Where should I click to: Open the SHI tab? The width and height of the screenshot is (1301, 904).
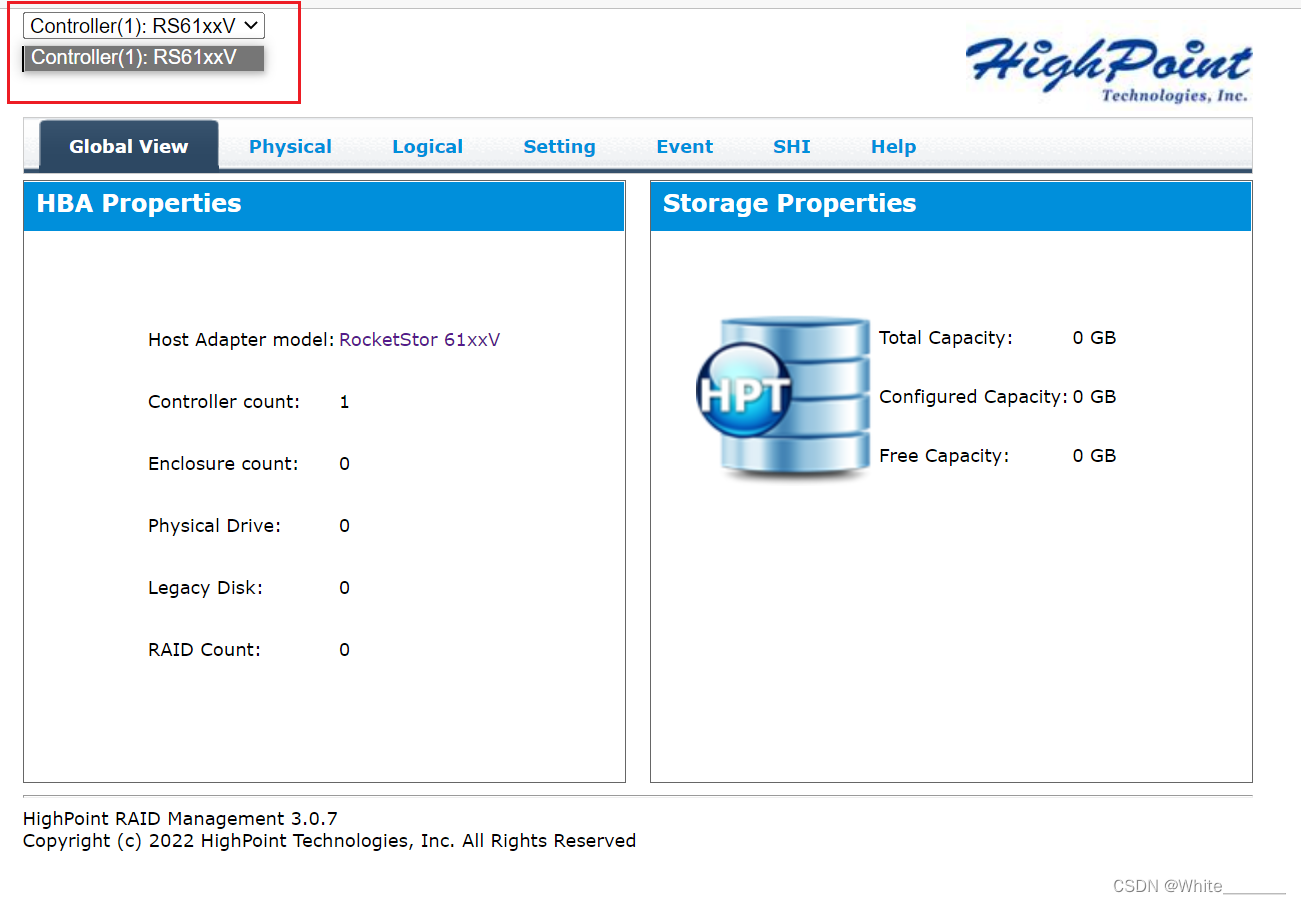[791, 146]
